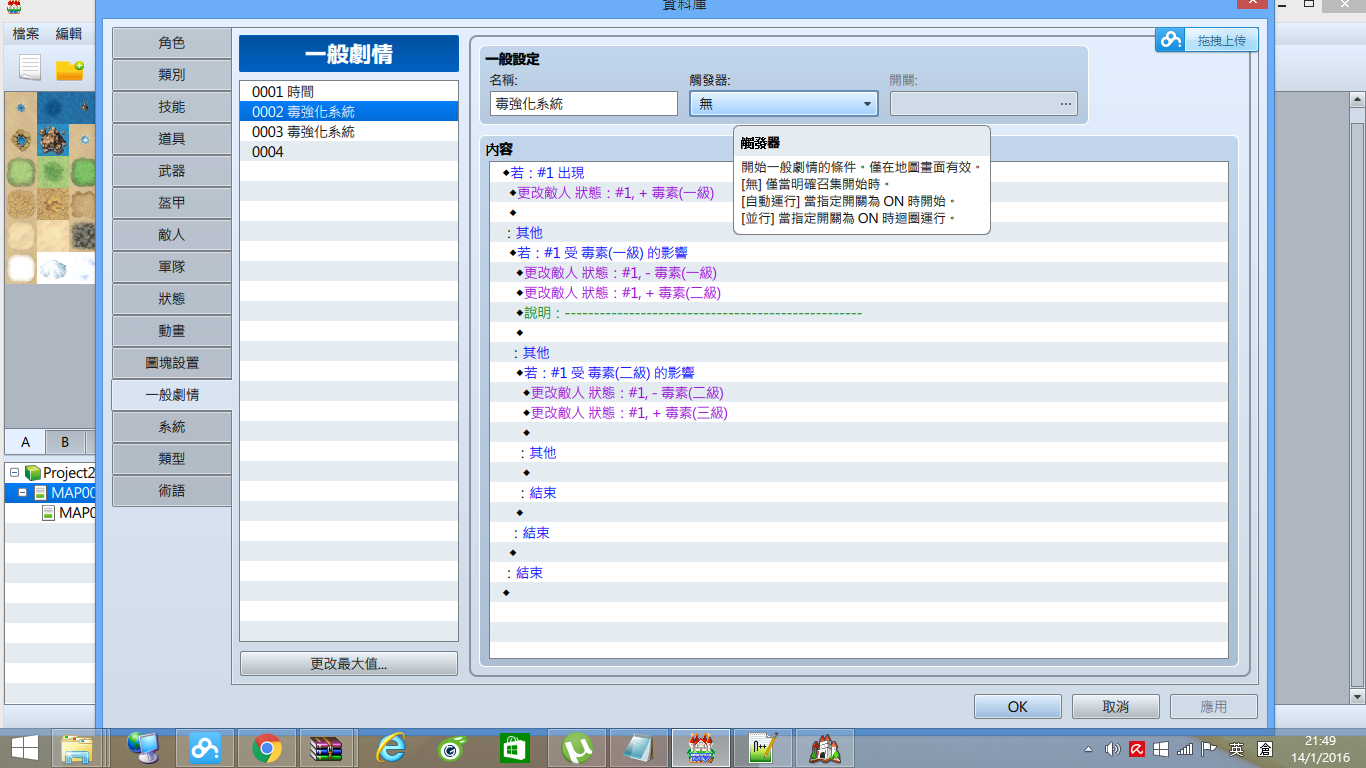This screenshot has width=1366, height=768.
Task: Click the new project page icon
Action: click(30, 68)
